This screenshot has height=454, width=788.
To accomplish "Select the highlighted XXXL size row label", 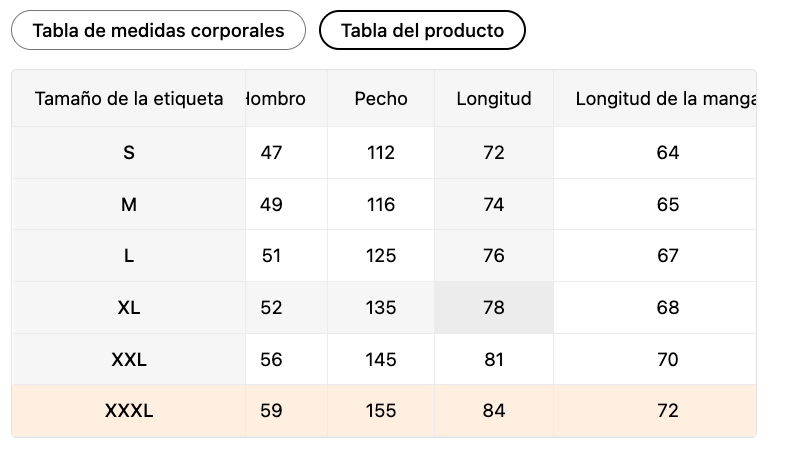I will [129, 411].
